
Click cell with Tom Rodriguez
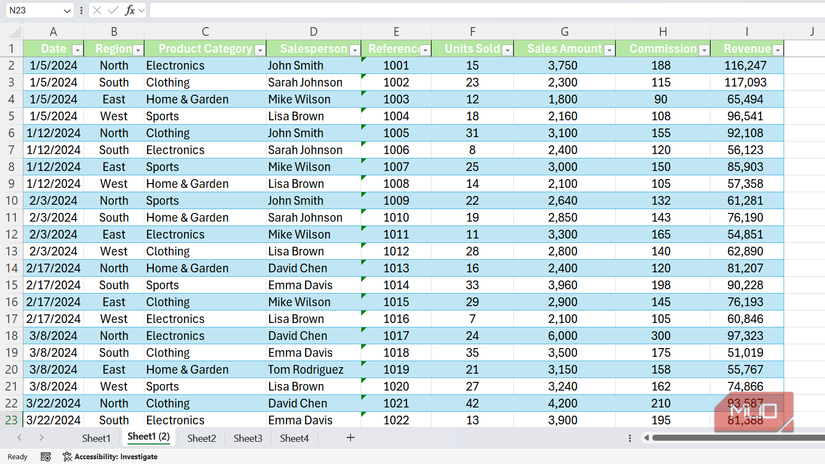click(314, 369)
